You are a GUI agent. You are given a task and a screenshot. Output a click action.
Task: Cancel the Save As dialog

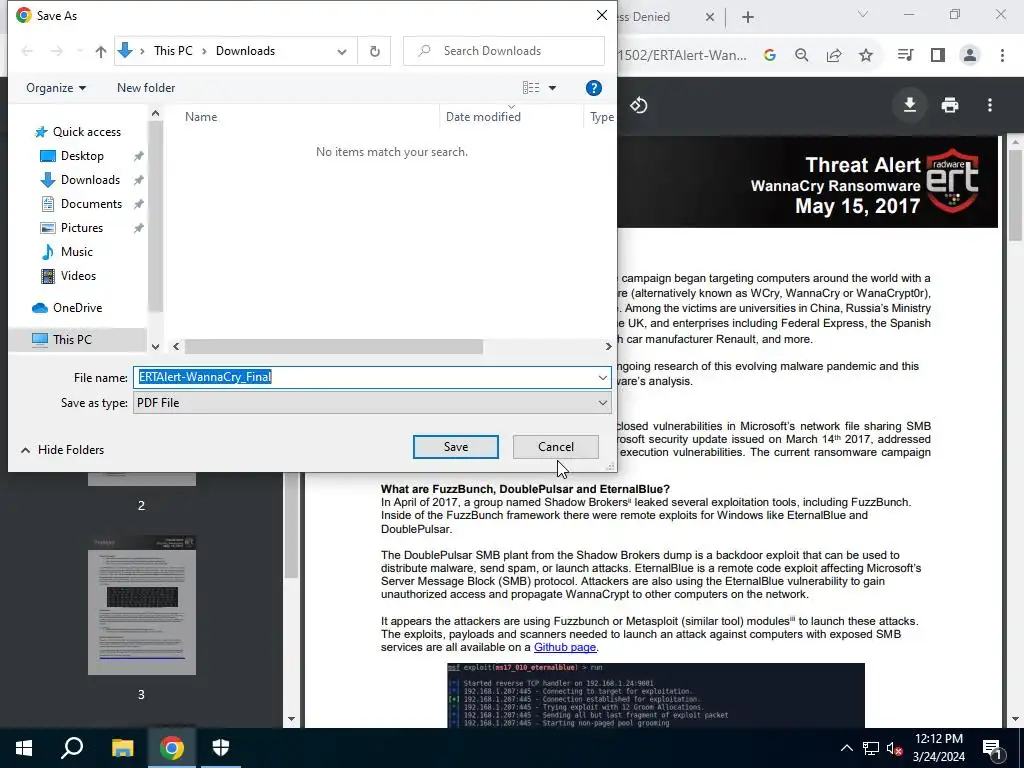click(x=556, y=447)
